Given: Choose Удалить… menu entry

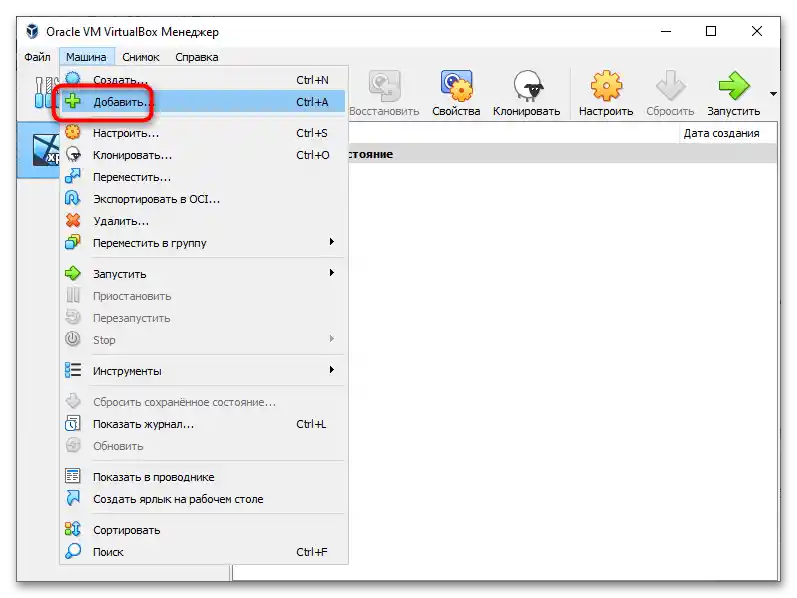Looking at the screenshot, I should (x=203, y=221).
